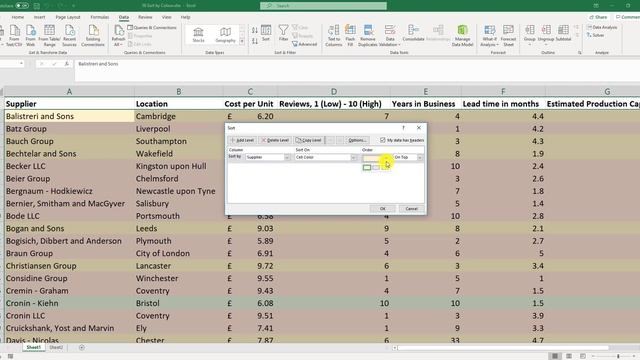The height and width of the screenshot is (360, 640).
Task: Open the Solver add-in
Action: 596,35
